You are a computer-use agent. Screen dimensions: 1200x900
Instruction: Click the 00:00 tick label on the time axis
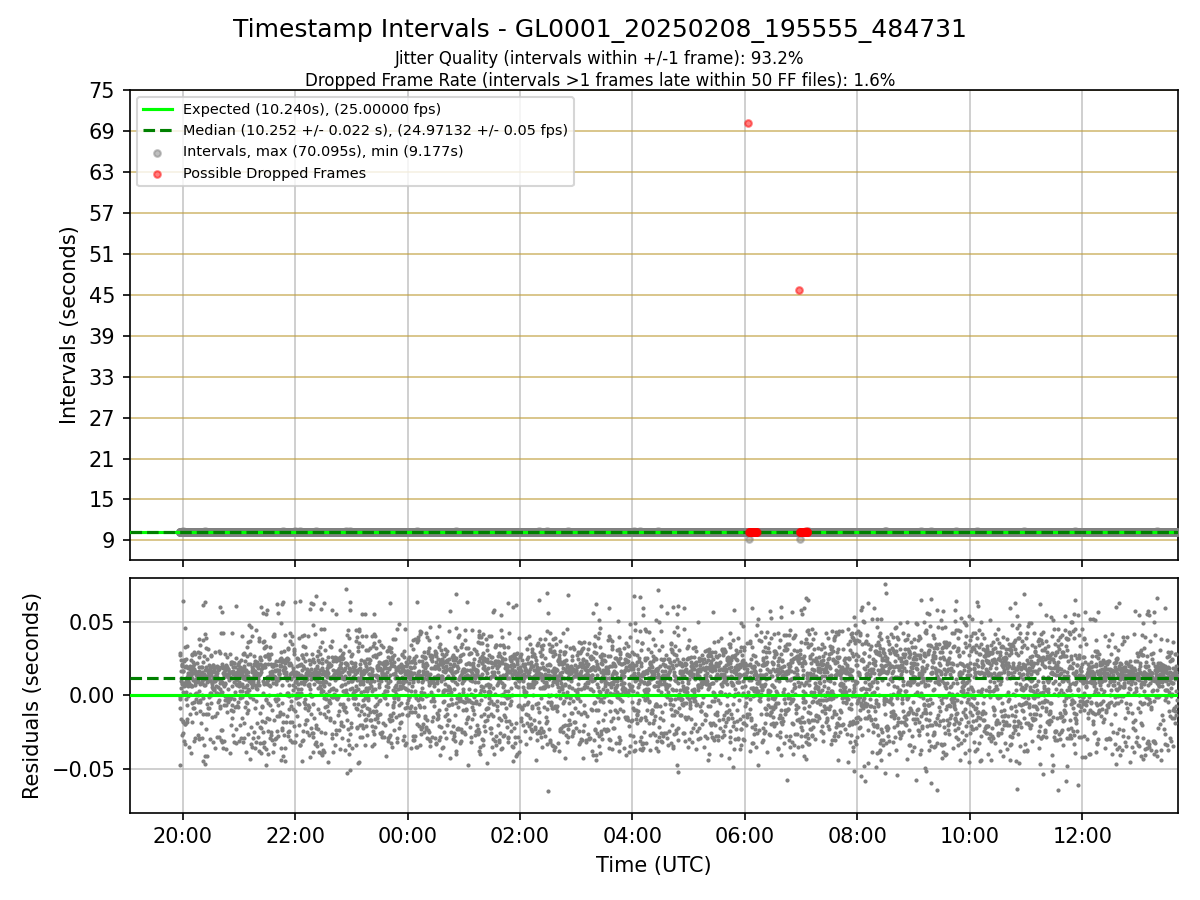click(407, 835)
